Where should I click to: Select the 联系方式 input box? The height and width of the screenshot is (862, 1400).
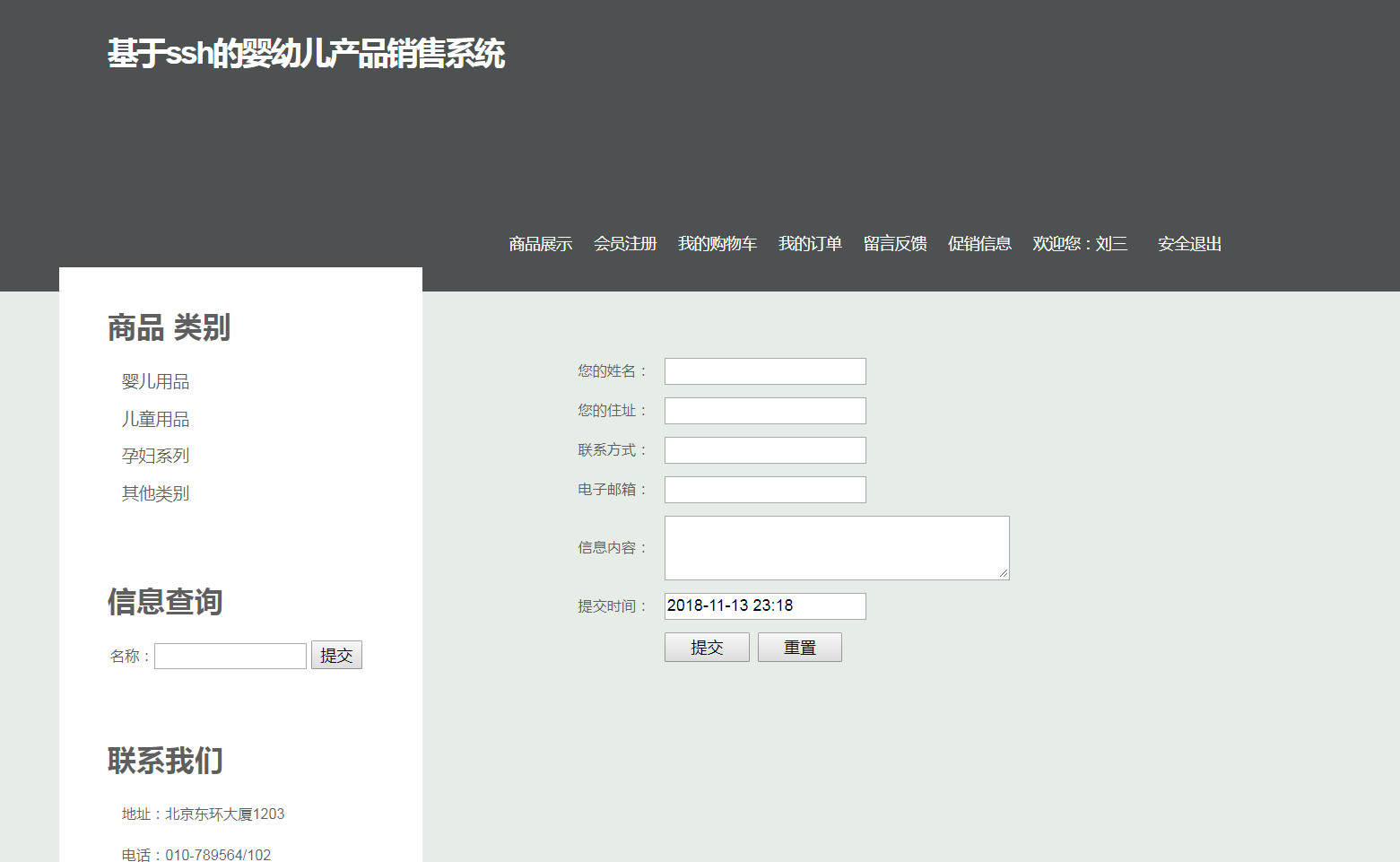[765, 450]
